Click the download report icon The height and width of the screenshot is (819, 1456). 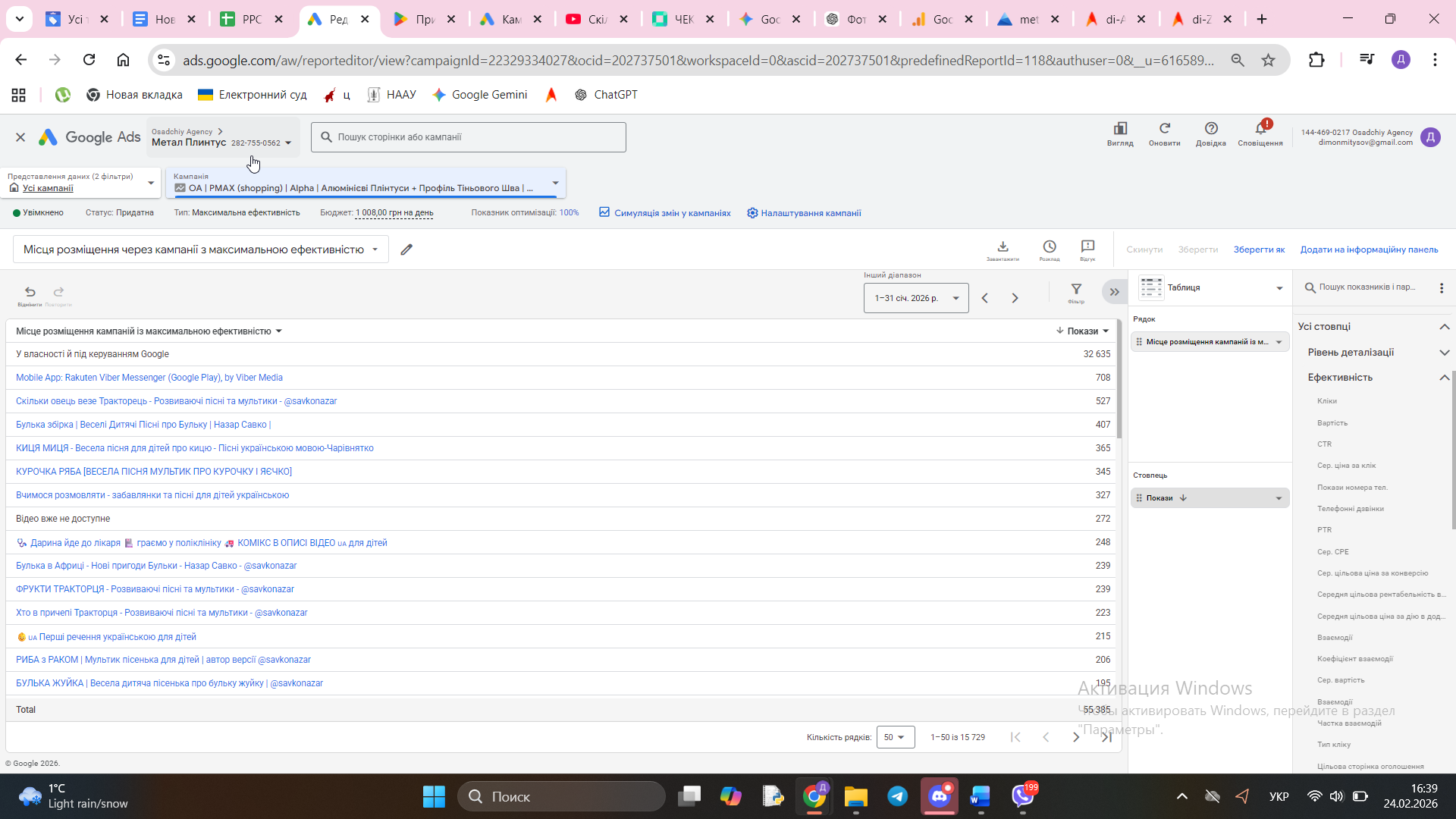coord(1003,247)
